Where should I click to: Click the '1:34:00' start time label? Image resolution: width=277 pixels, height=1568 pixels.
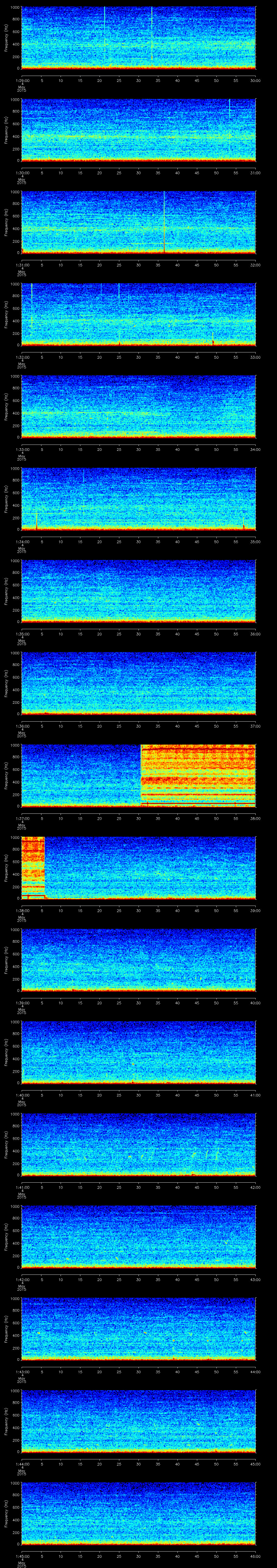[x=22, y=542]
